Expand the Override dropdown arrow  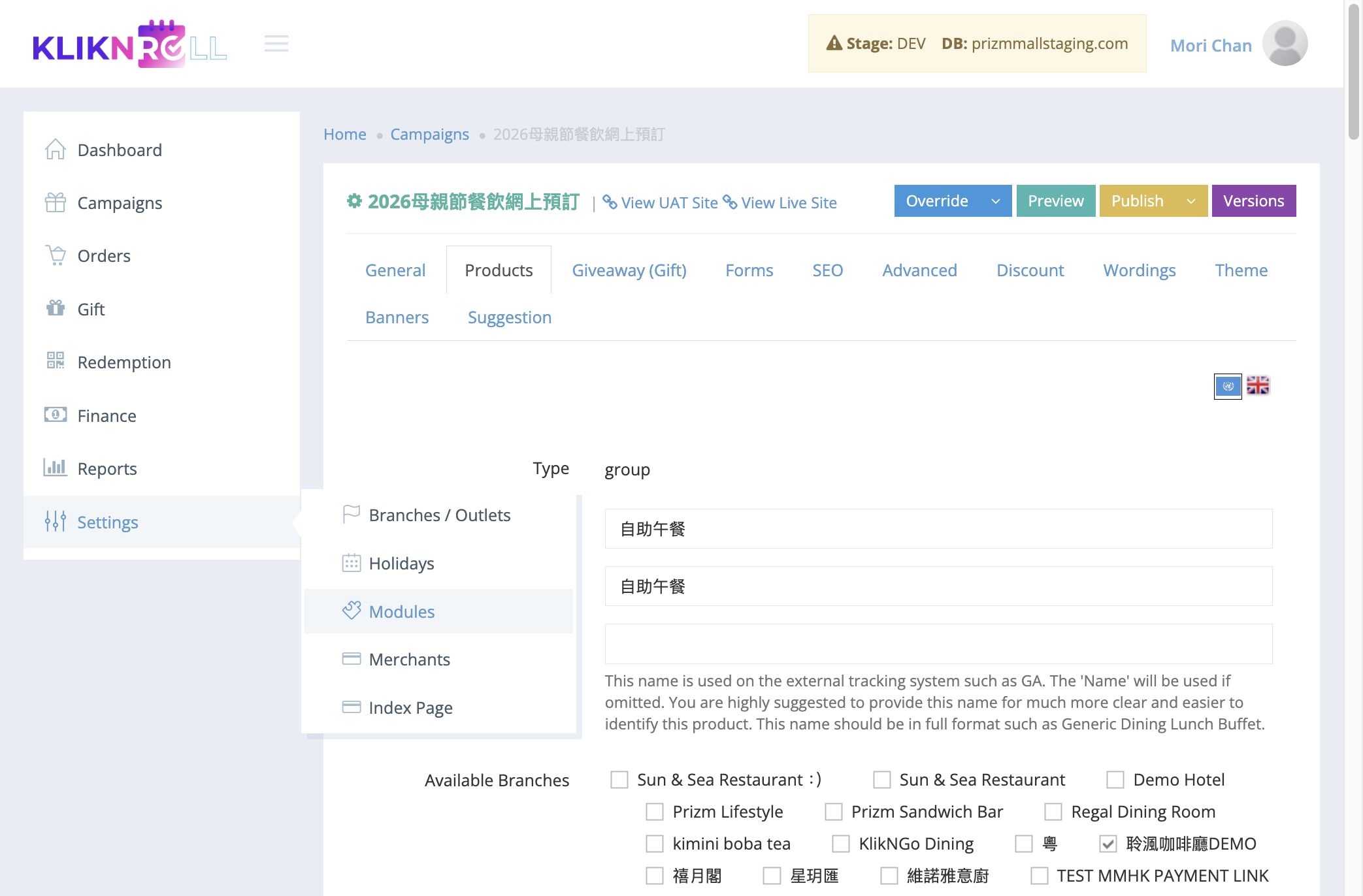[x=996, y=200]
